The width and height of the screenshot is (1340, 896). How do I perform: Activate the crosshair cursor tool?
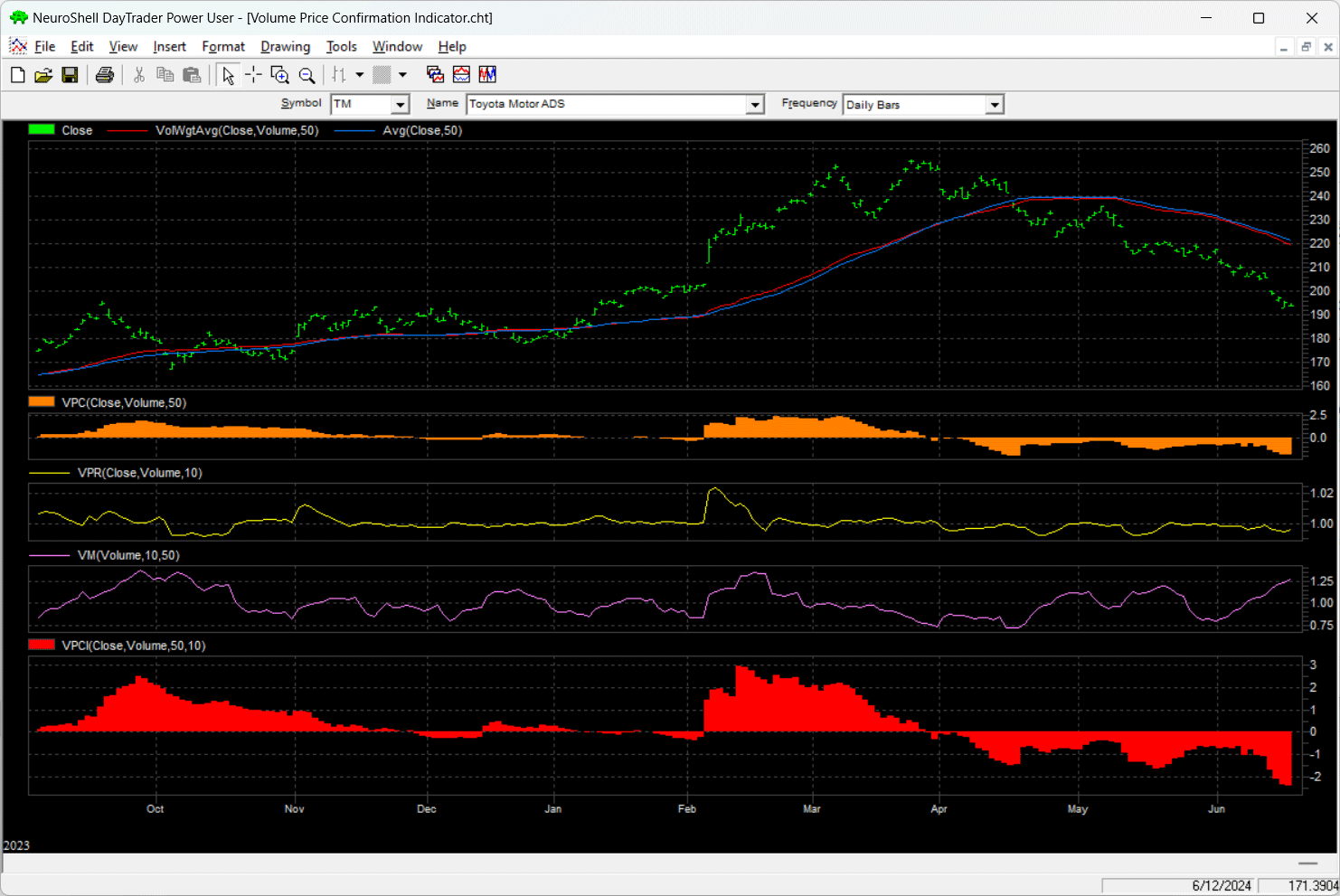click(x=253, y=75)
